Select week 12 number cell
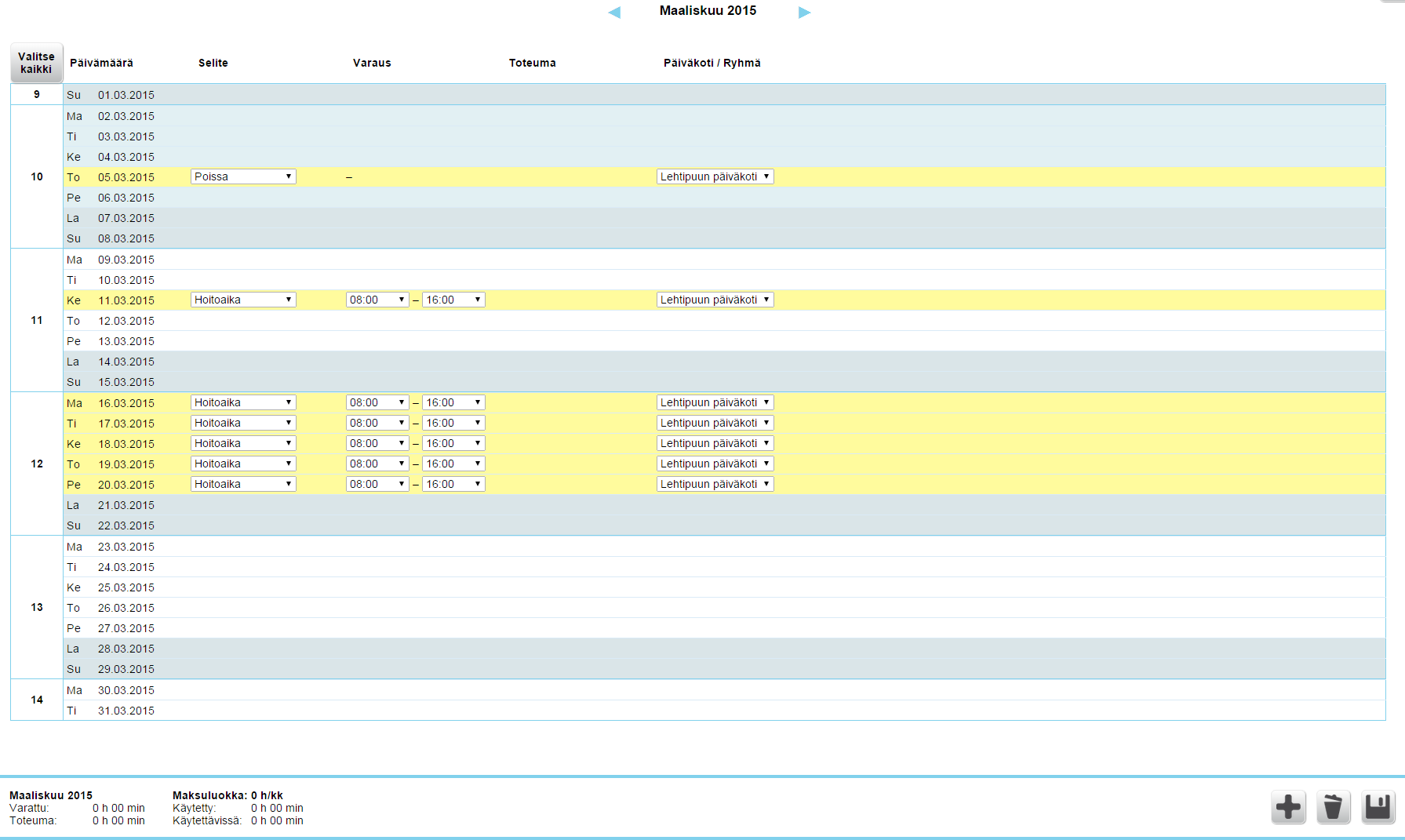 coord(37,464)
